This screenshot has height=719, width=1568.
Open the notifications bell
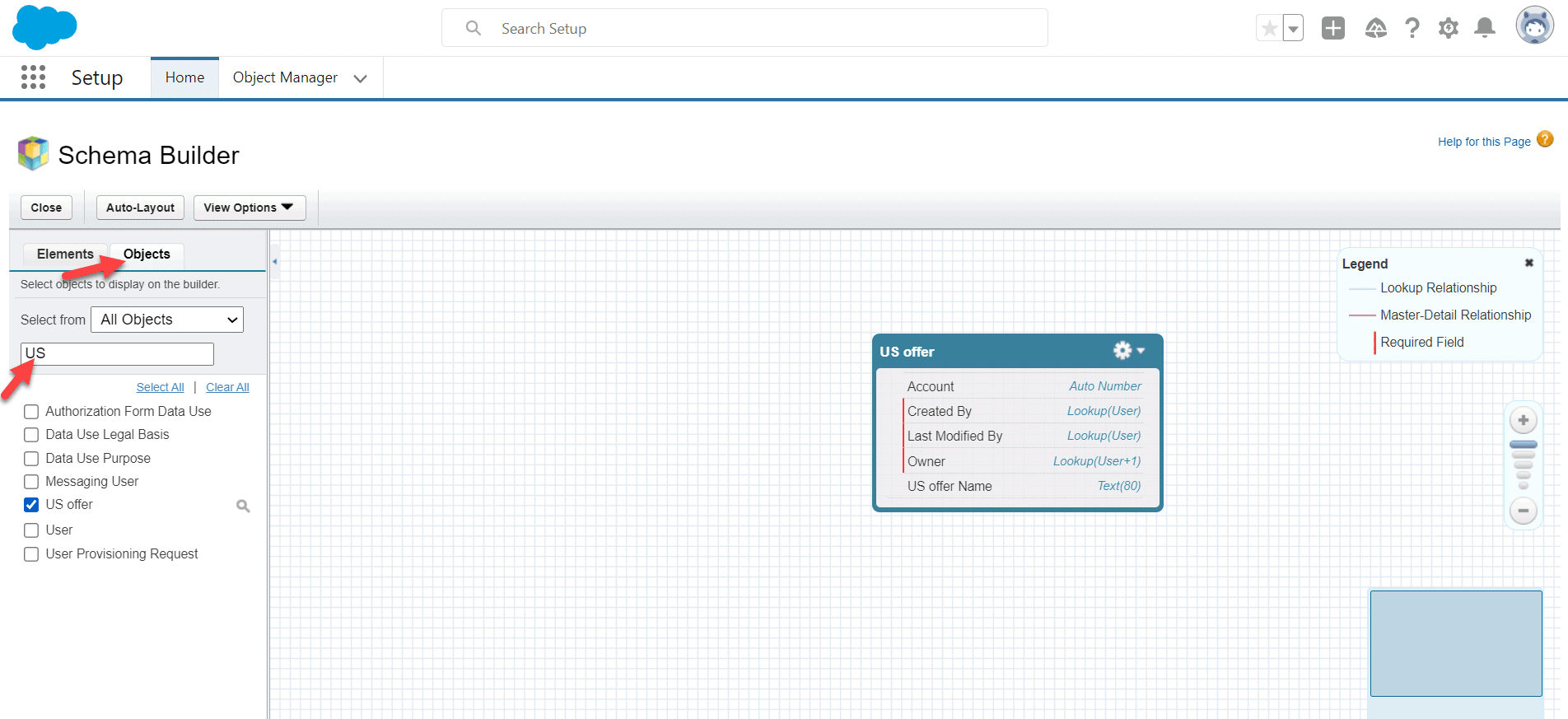(1484, 28)
